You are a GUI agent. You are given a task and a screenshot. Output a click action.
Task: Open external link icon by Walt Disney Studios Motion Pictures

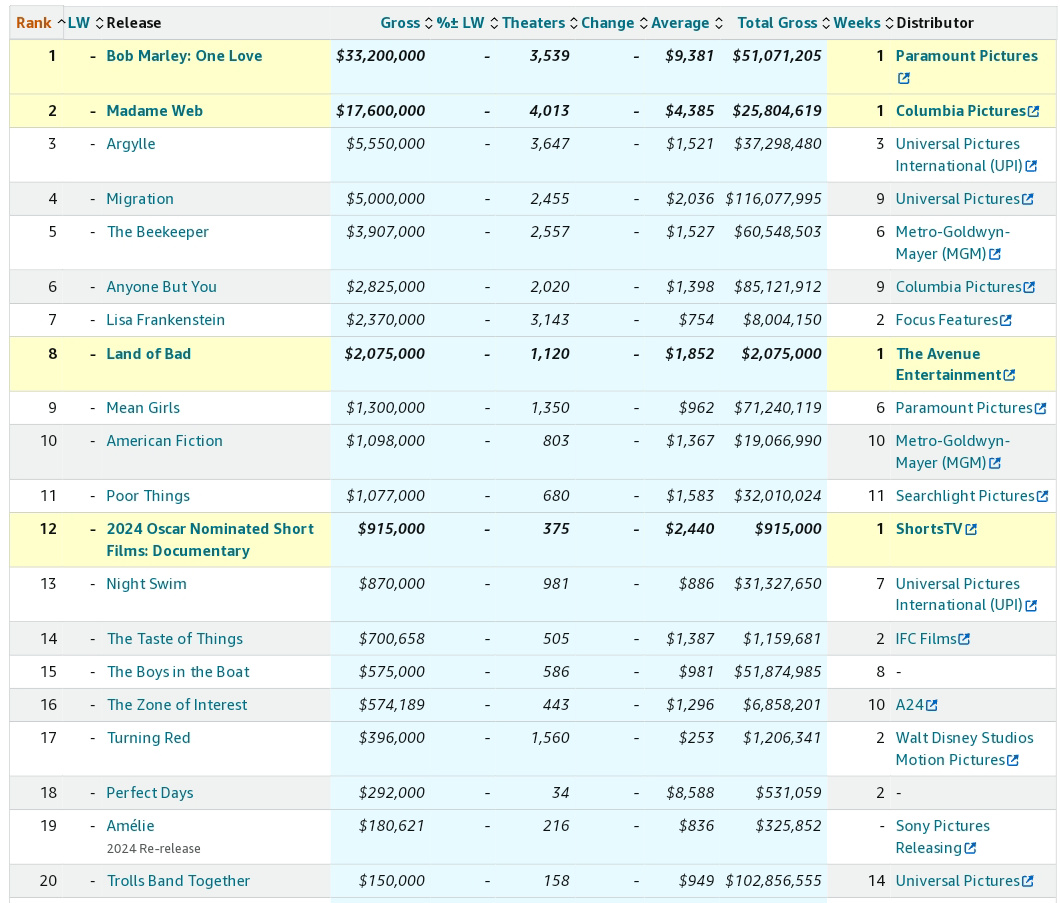pos(1013,760)
